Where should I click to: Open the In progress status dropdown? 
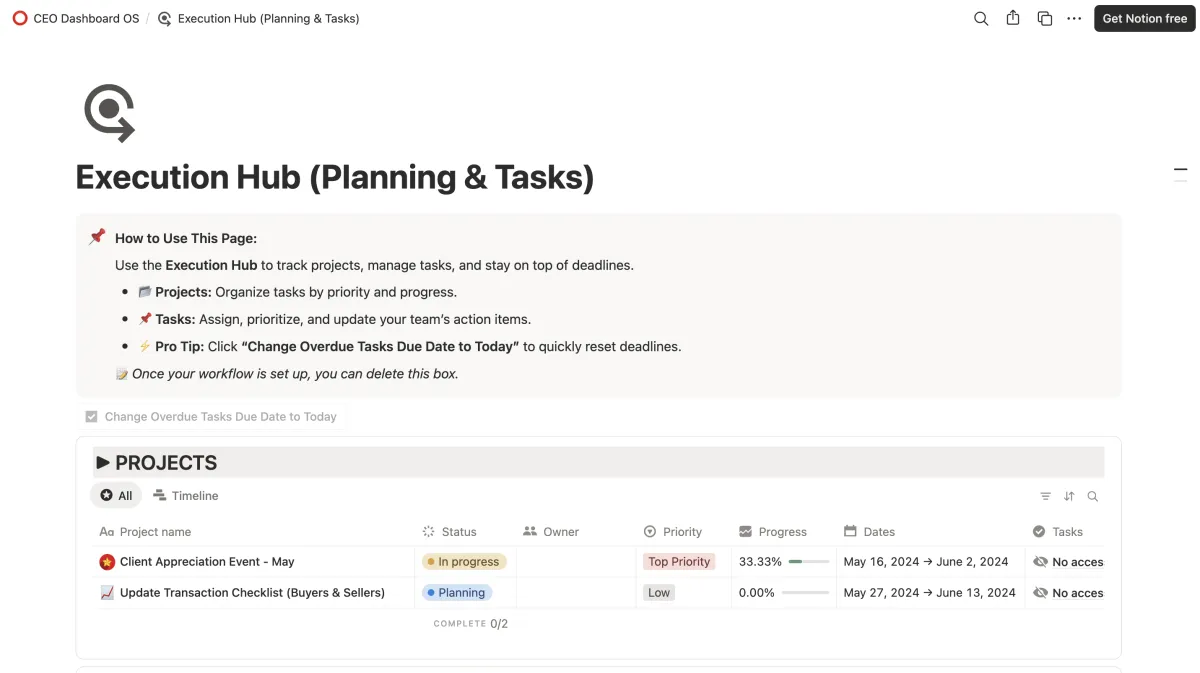(464, 562)
